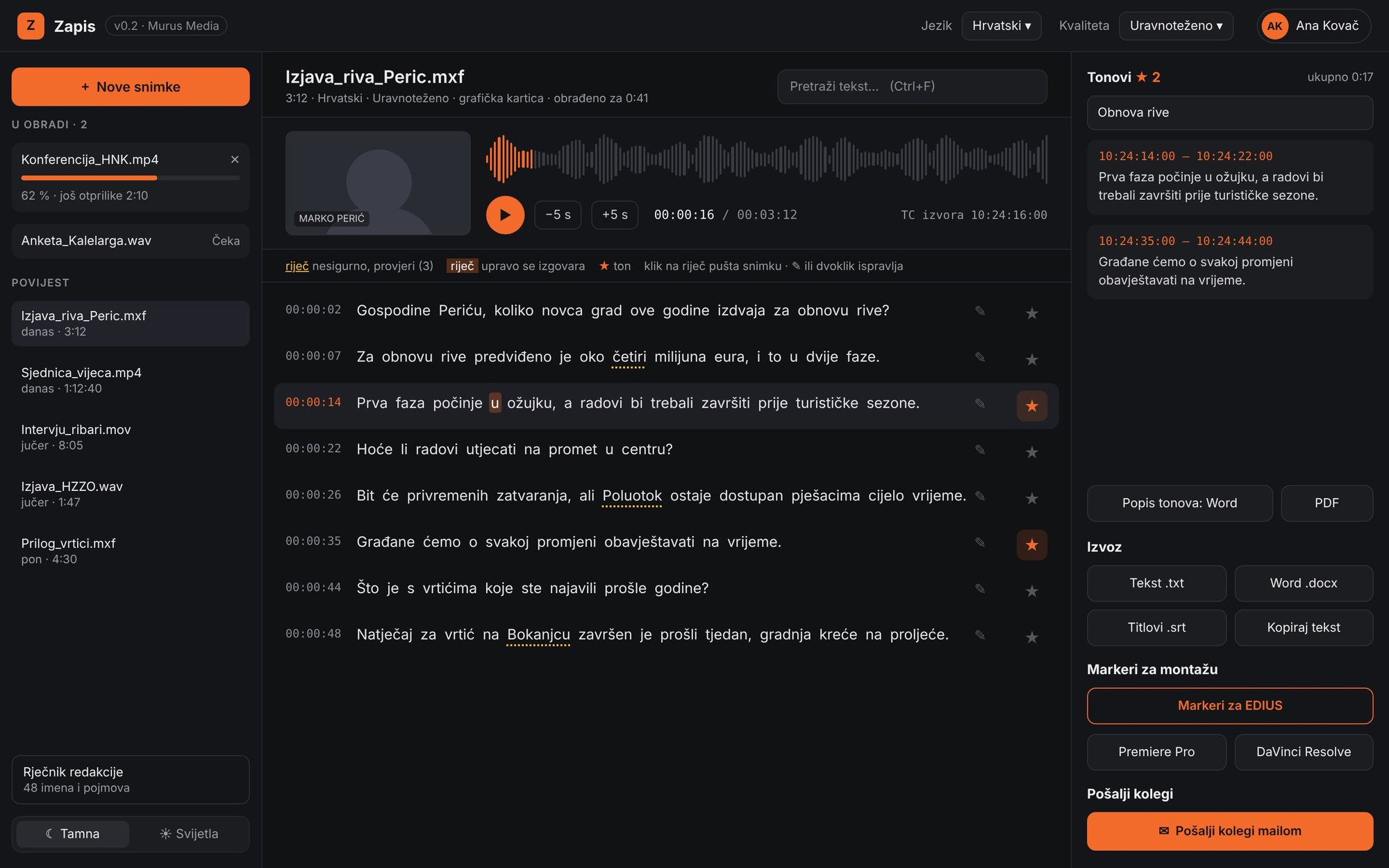Image resolution: width=1389 pixels, height=868 pixels.
Task: Edit the line 'Gospodine Periću' with the pencil icon
Action: (980, 310)
